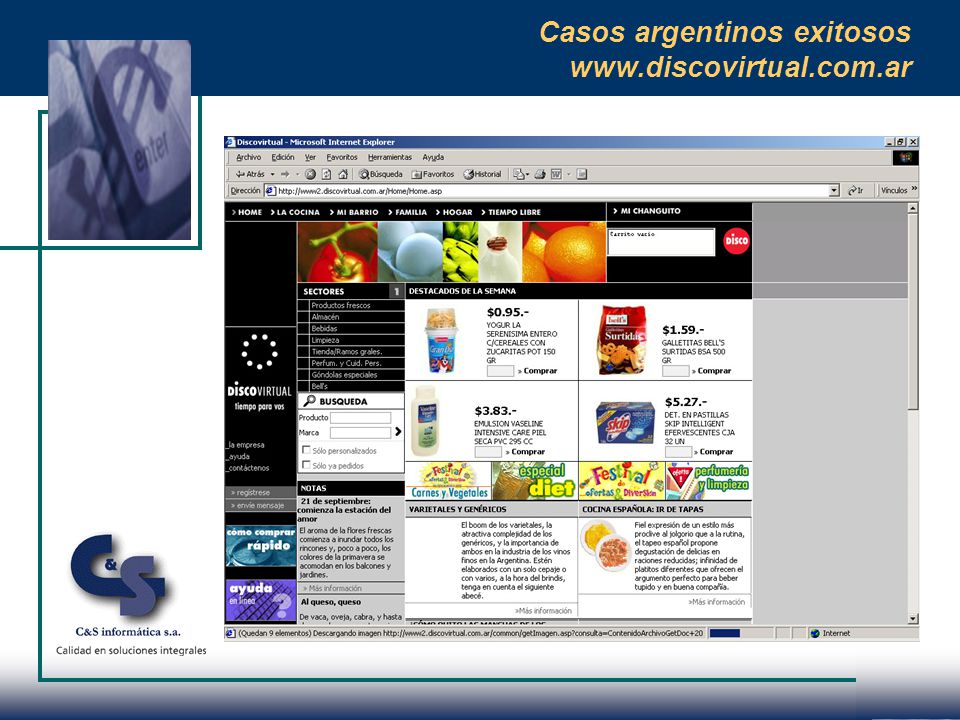Click the Internet zone icon in status bar
The image size is (960, 720).
tap(815, 633)
